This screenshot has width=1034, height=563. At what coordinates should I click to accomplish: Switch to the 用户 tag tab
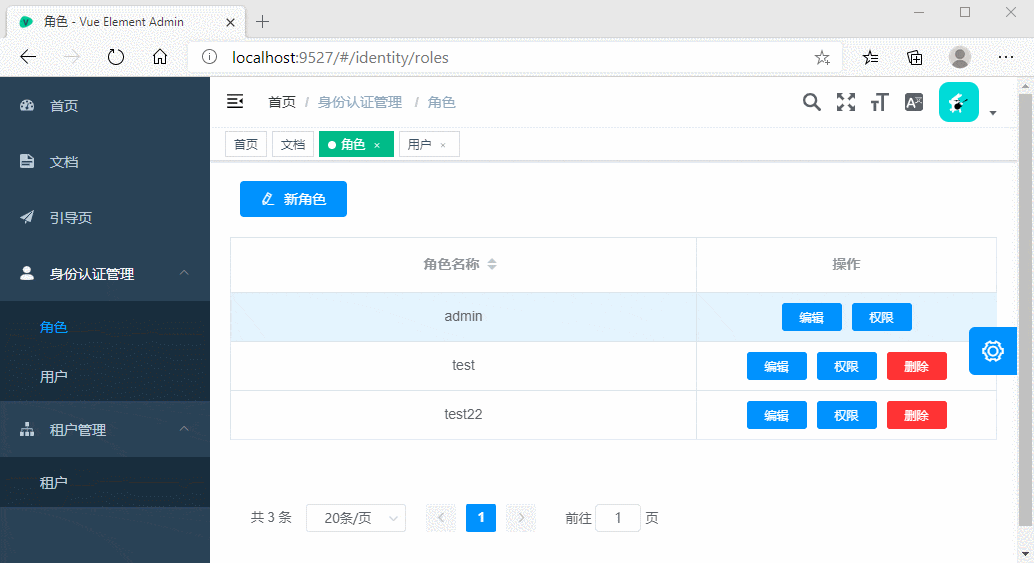[429, 144]
